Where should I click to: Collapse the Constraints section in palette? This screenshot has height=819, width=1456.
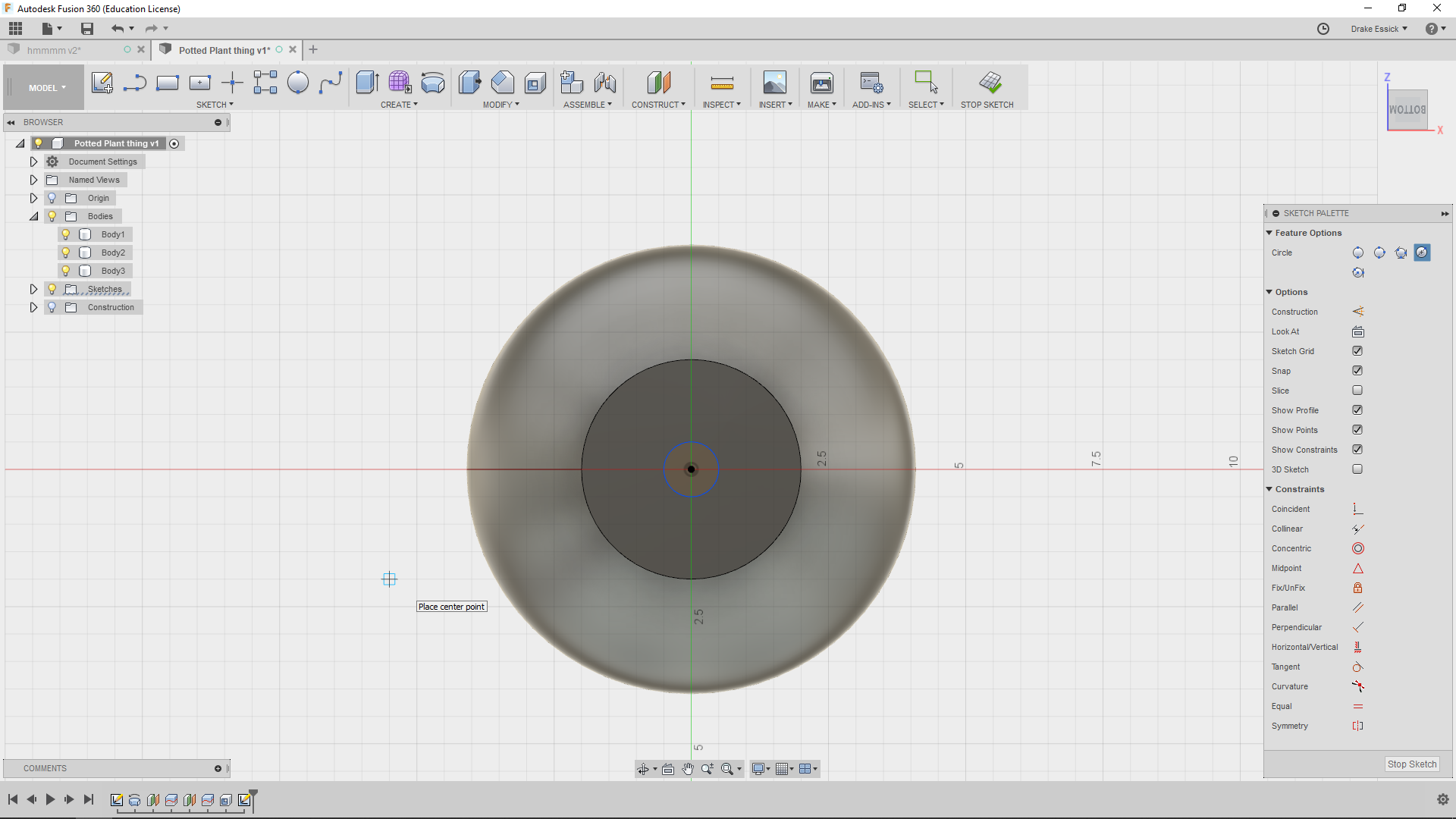(1269, 489)
